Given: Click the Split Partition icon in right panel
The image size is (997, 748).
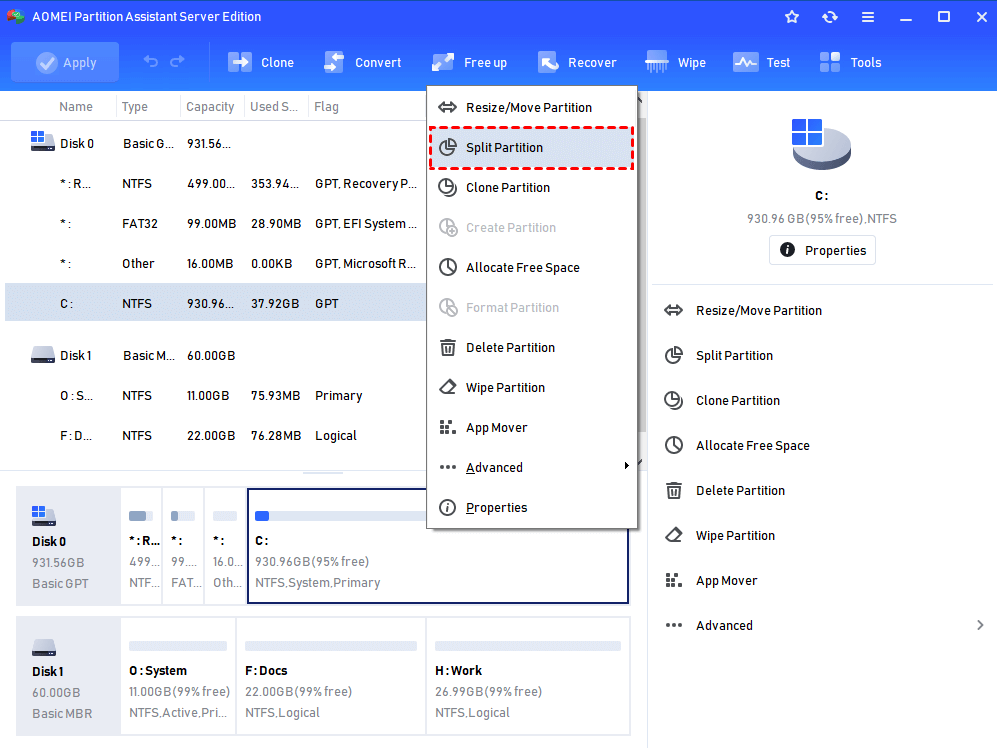Looking at the screenshot, I should [673, 355].
